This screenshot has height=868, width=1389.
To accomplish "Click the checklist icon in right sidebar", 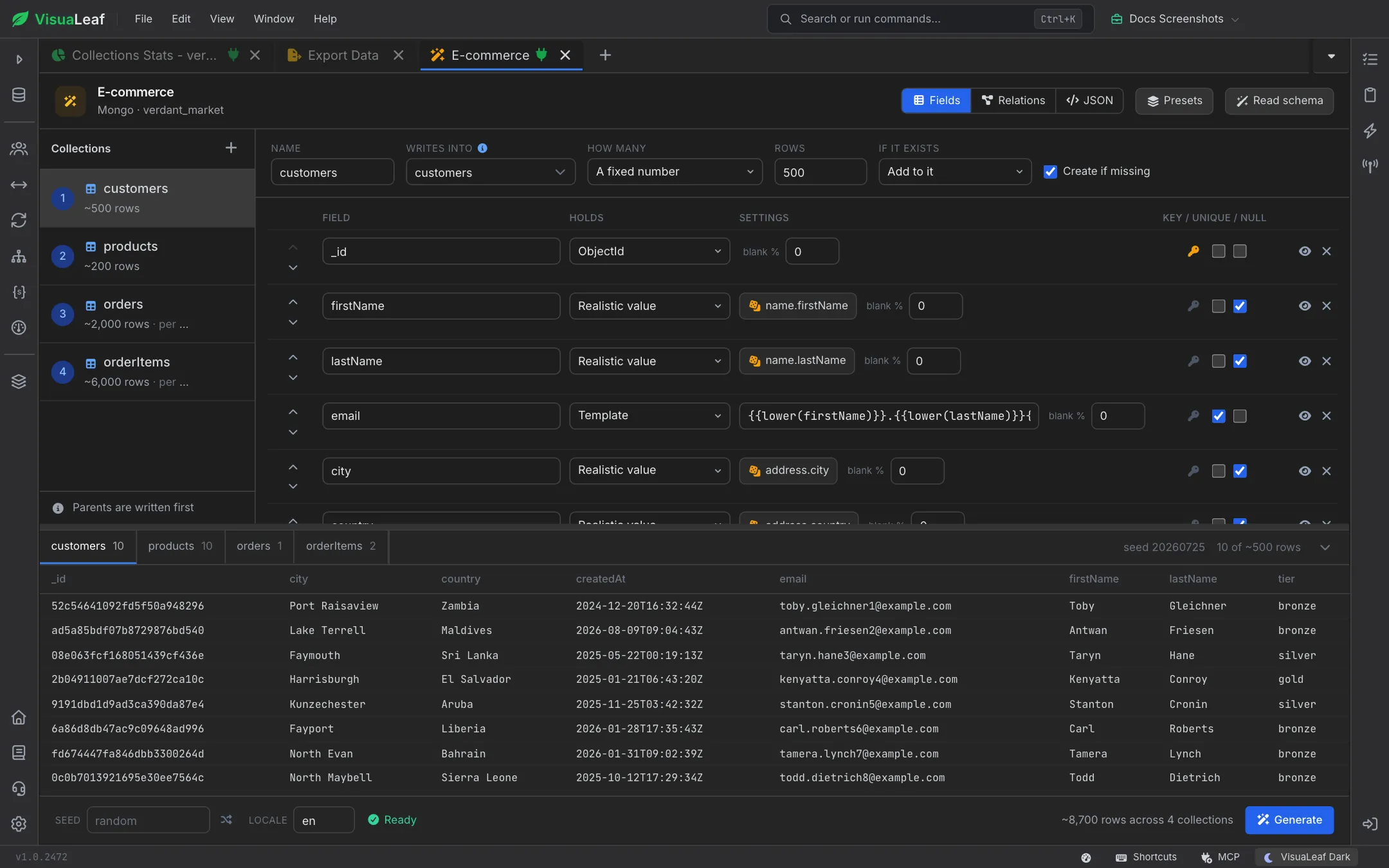I will [1370, 59].
